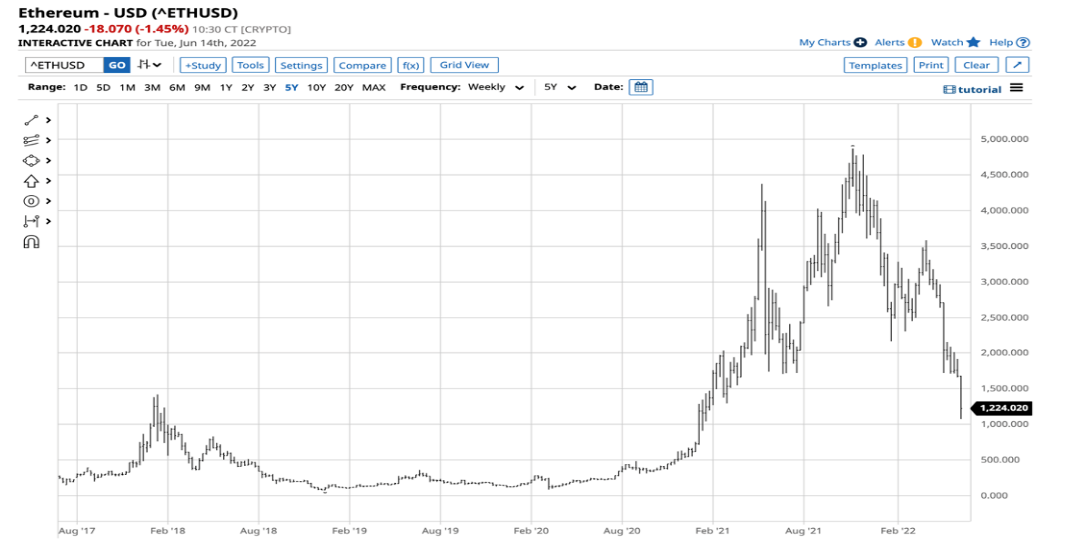Click the Feb '18 date axis label
This screenshot has height=554, width=1086.
pyautogui.click(x=168, y=531)
